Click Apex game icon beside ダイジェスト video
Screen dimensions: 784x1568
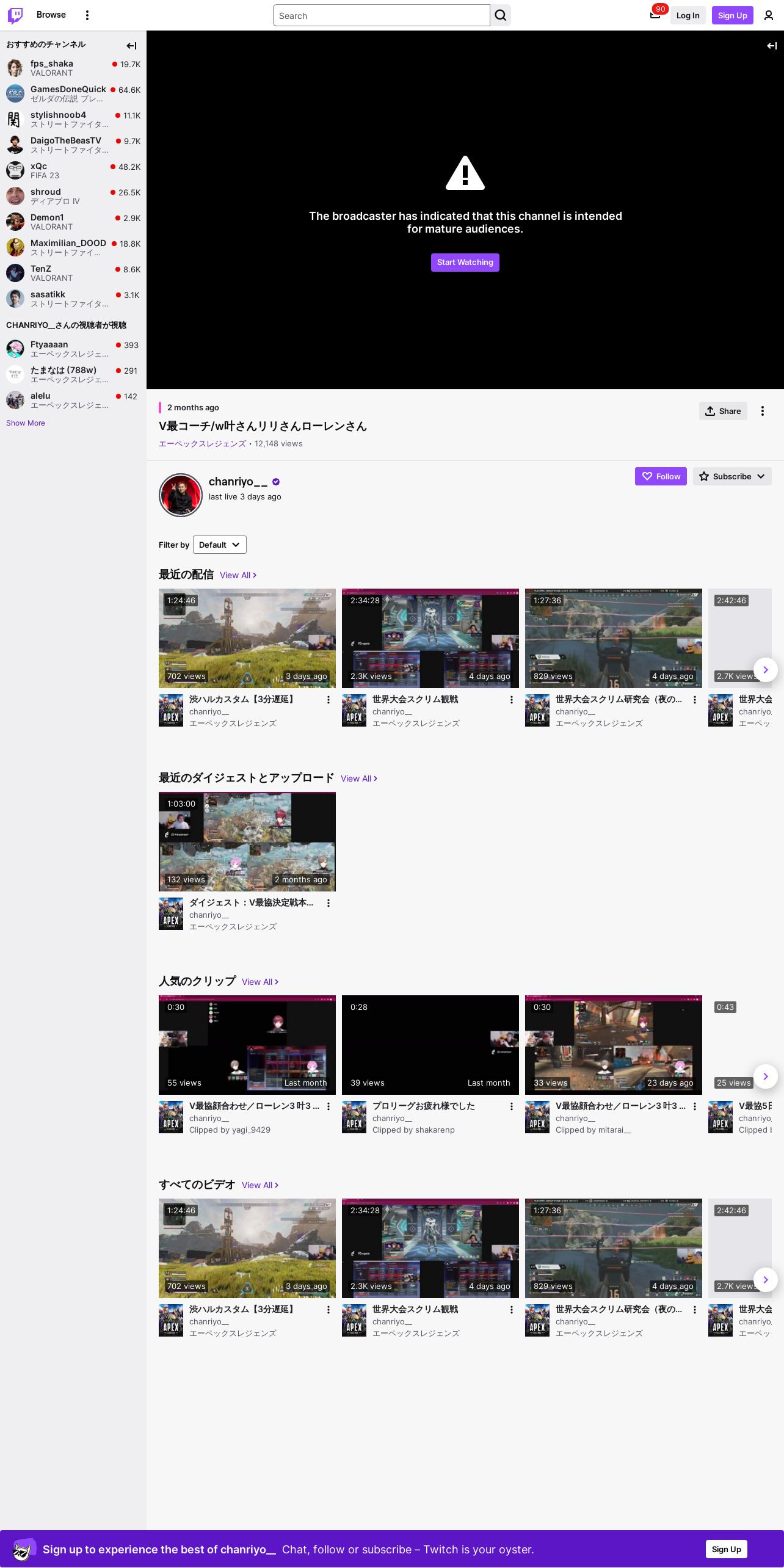point(171,913)
